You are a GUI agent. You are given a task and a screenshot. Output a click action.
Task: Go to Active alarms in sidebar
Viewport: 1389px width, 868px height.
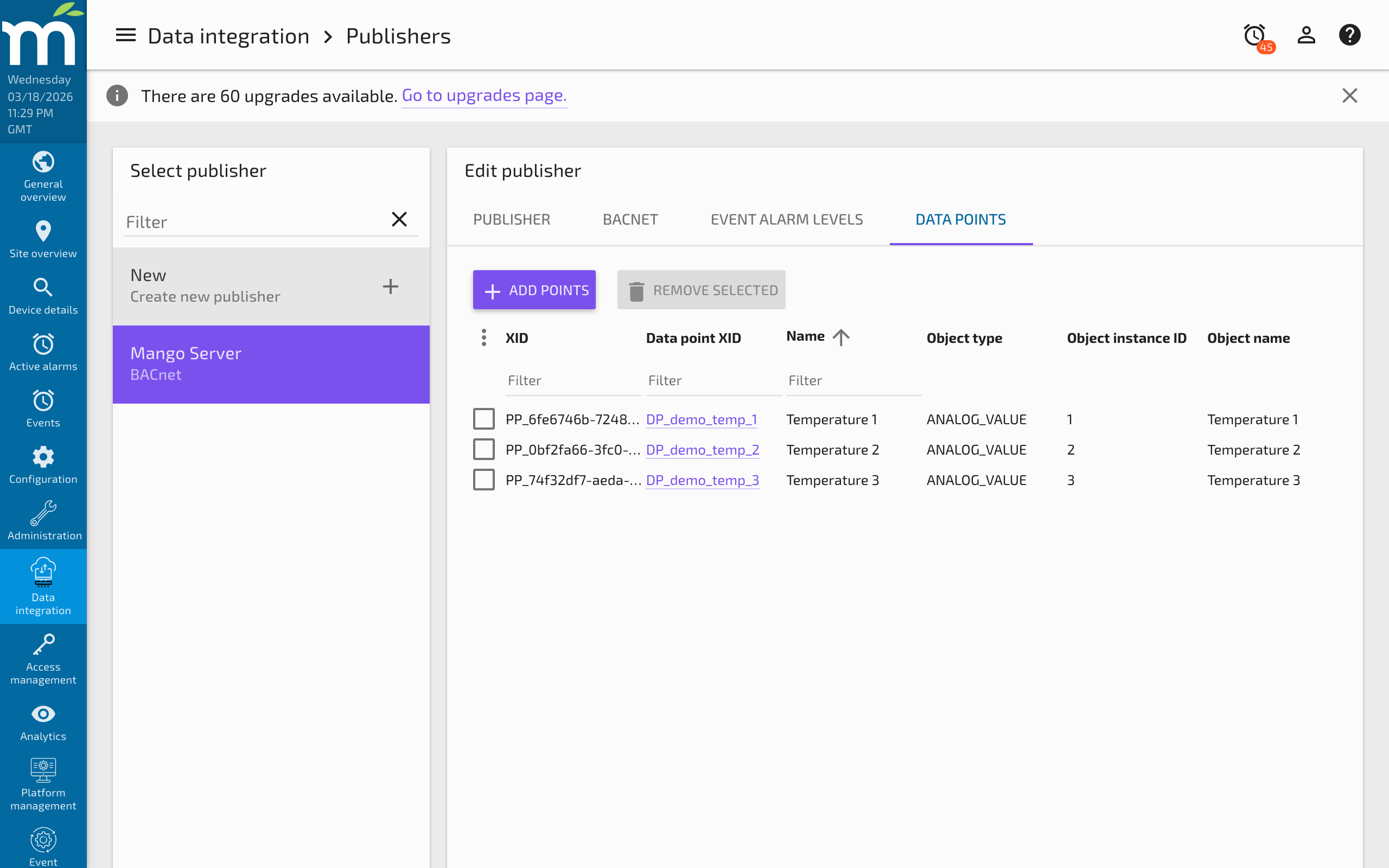43,353
